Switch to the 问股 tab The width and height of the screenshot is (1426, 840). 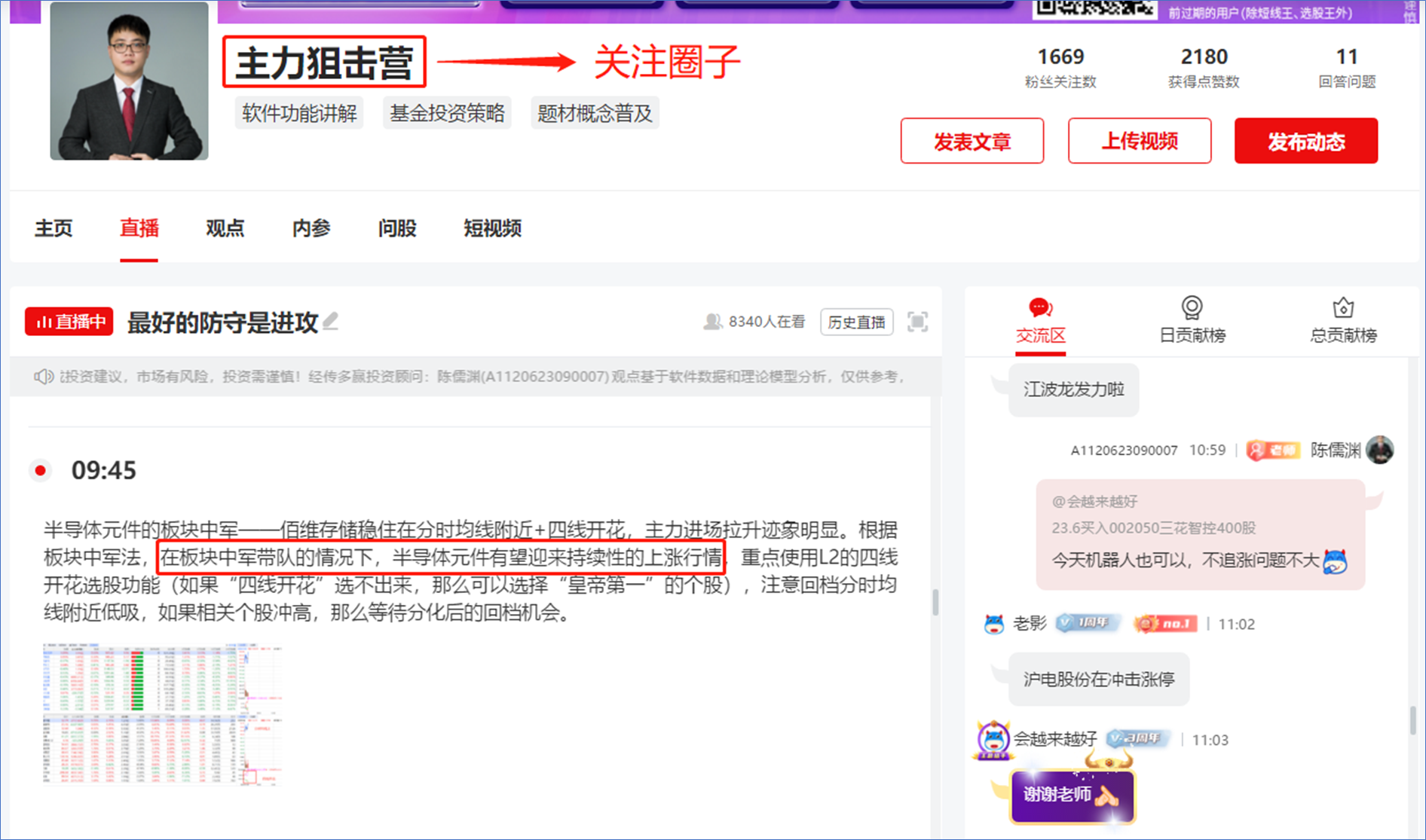tap(397, 228)
